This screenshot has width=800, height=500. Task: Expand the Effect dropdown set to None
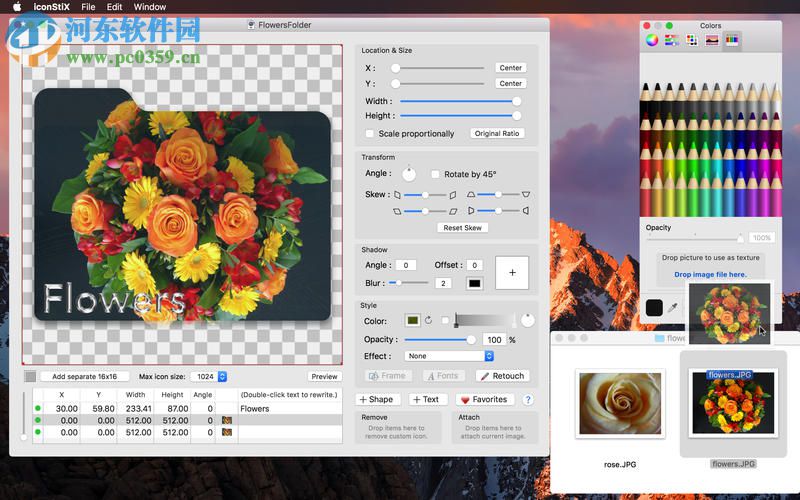click(449, 356)
